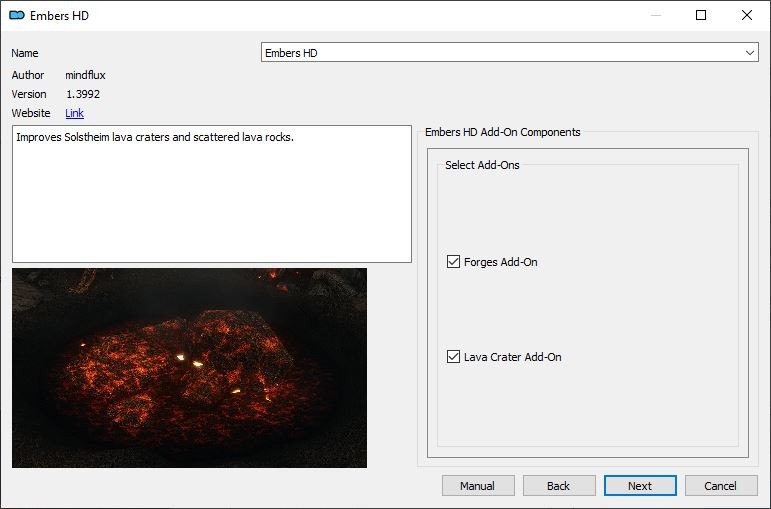Cancel the installer dialog
The width and height of the screenshot is (771, 509).
pos(721,486)
